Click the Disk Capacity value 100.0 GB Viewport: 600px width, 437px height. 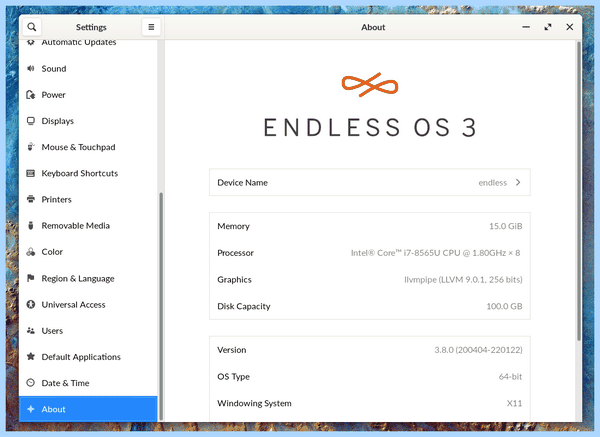point(504,306)
